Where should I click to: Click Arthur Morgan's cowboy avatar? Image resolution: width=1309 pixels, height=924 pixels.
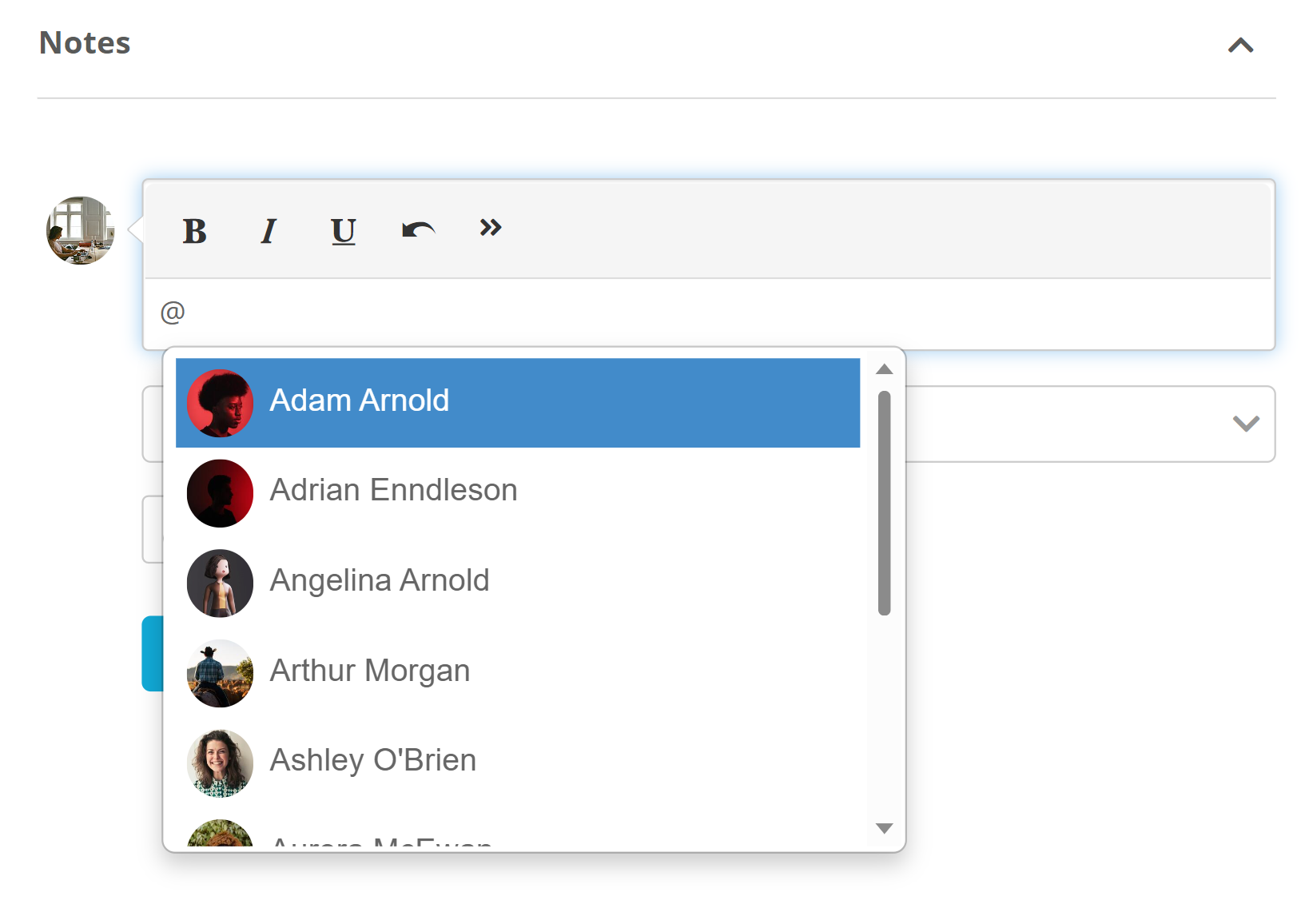(x=220, y=673)
